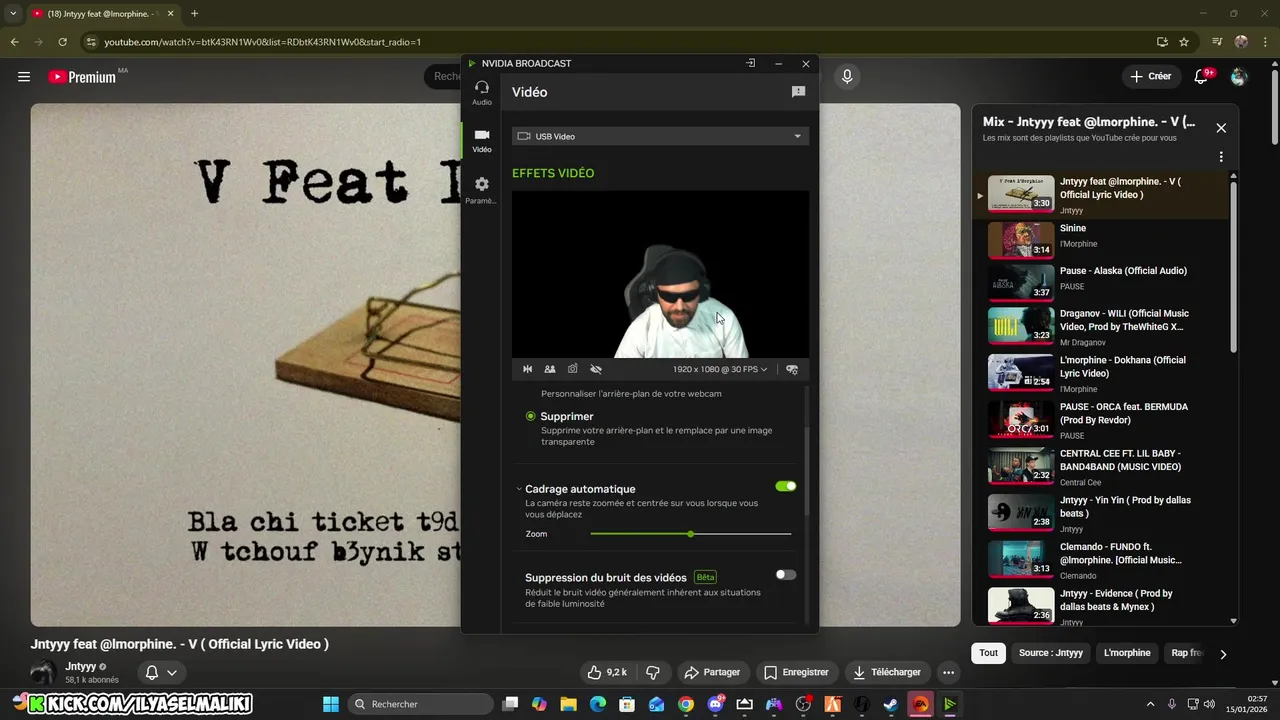Open File Explorer from the taskbar
1280x720 pixels.
tap(568, 704)
